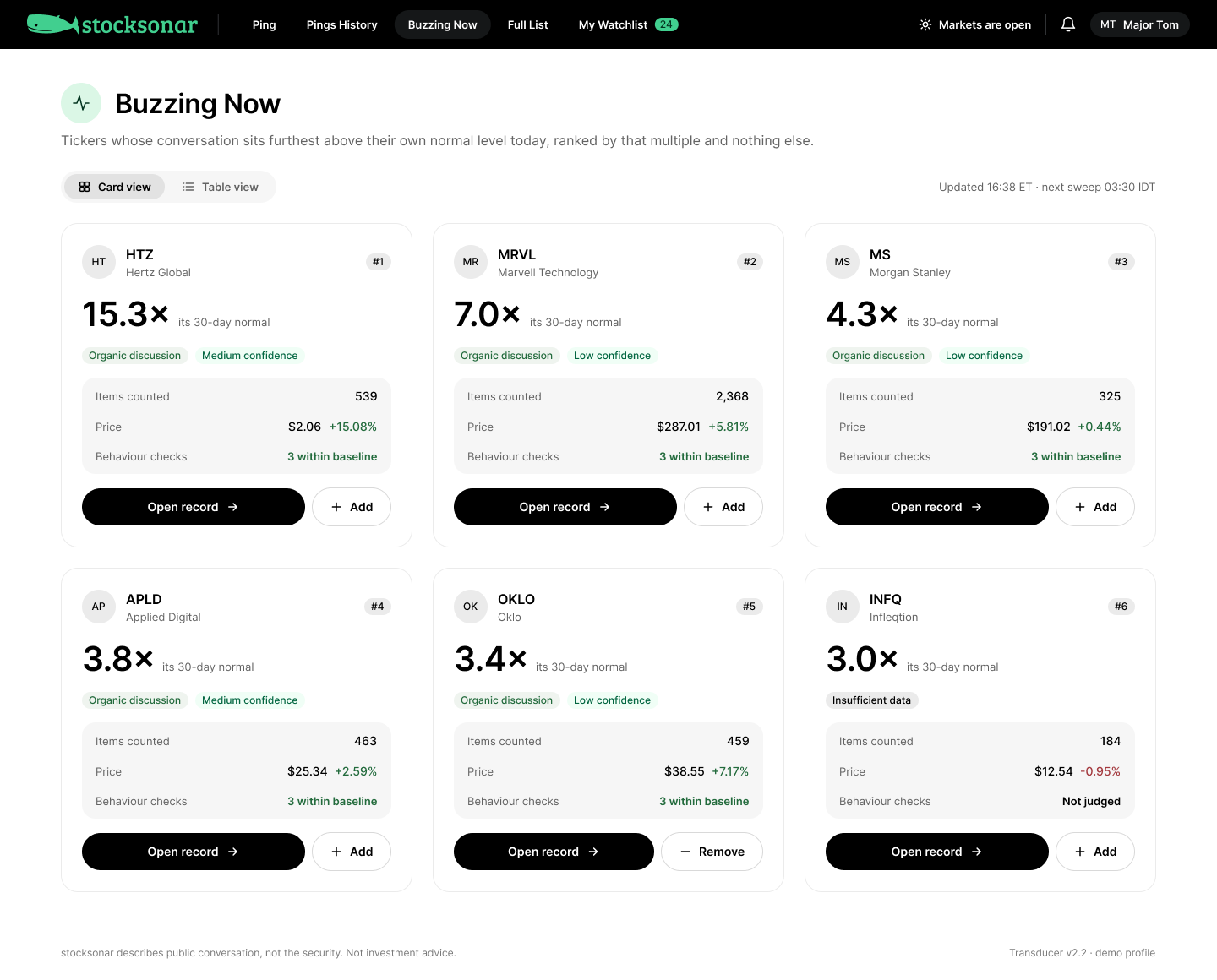Image resolution: width=1217 pixels, height=980 pixels.
Task: Click the OK avatar on the OKLO card
Action: point(471,607)
